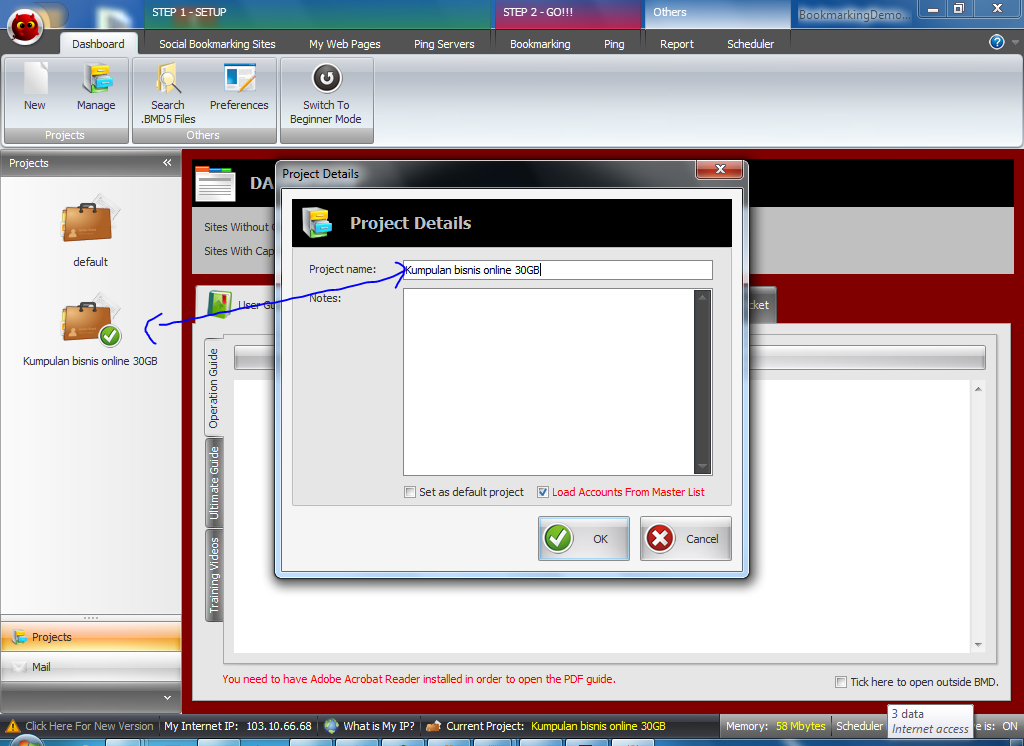Click inside the Notes text area
The height and width of the screenshot is (746, 1024).
pos(549,382)
